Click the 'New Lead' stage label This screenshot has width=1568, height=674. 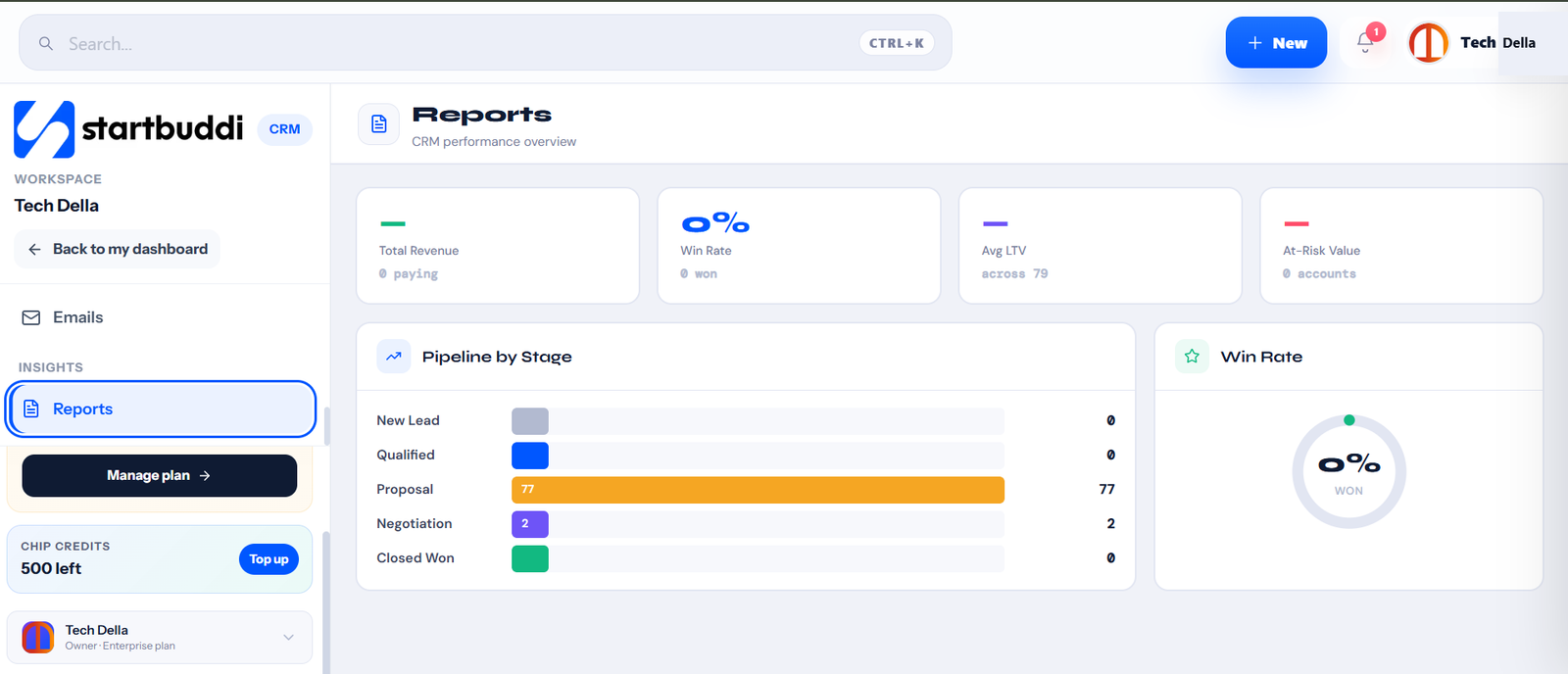[408, 420]
